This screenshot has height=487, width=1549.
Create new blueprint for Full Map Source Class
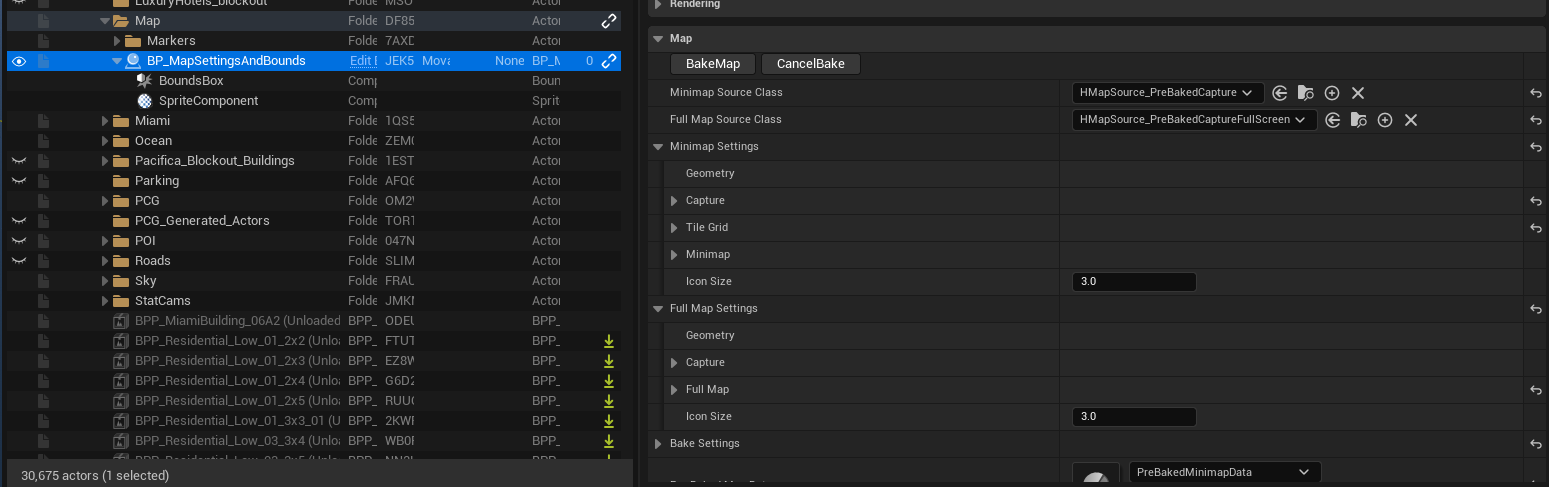(1385, 120)
